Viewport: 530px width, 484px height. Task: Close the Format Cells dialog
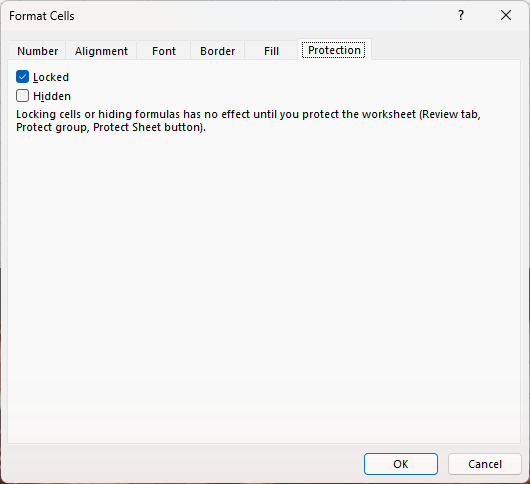pos(506,15)
